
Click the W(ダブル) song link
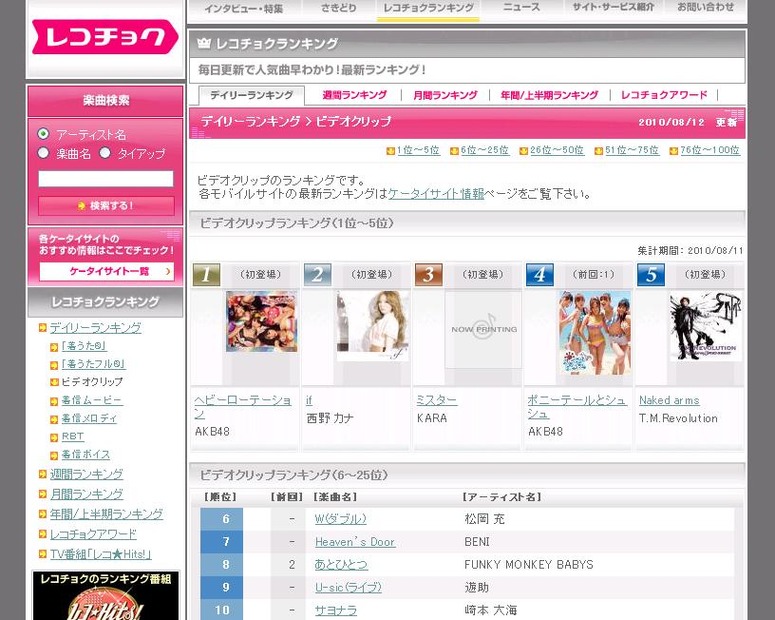pos(341,519)
